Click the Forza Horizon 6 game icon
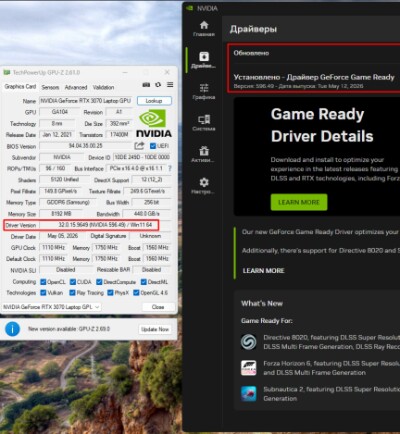 tap(249, 368)
